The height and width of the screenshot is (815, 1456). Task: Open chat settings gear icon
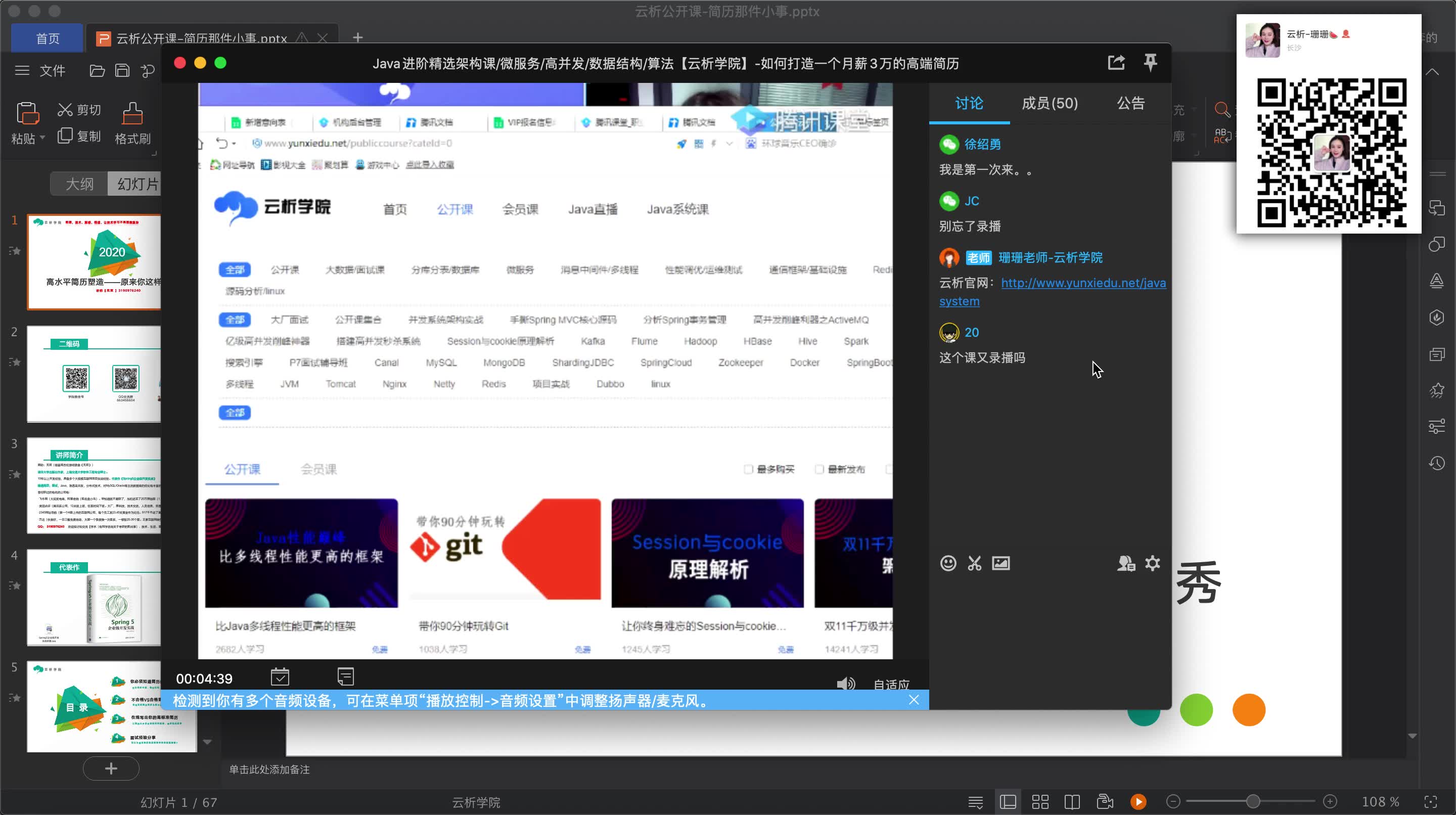click(x=1153, y=563)
